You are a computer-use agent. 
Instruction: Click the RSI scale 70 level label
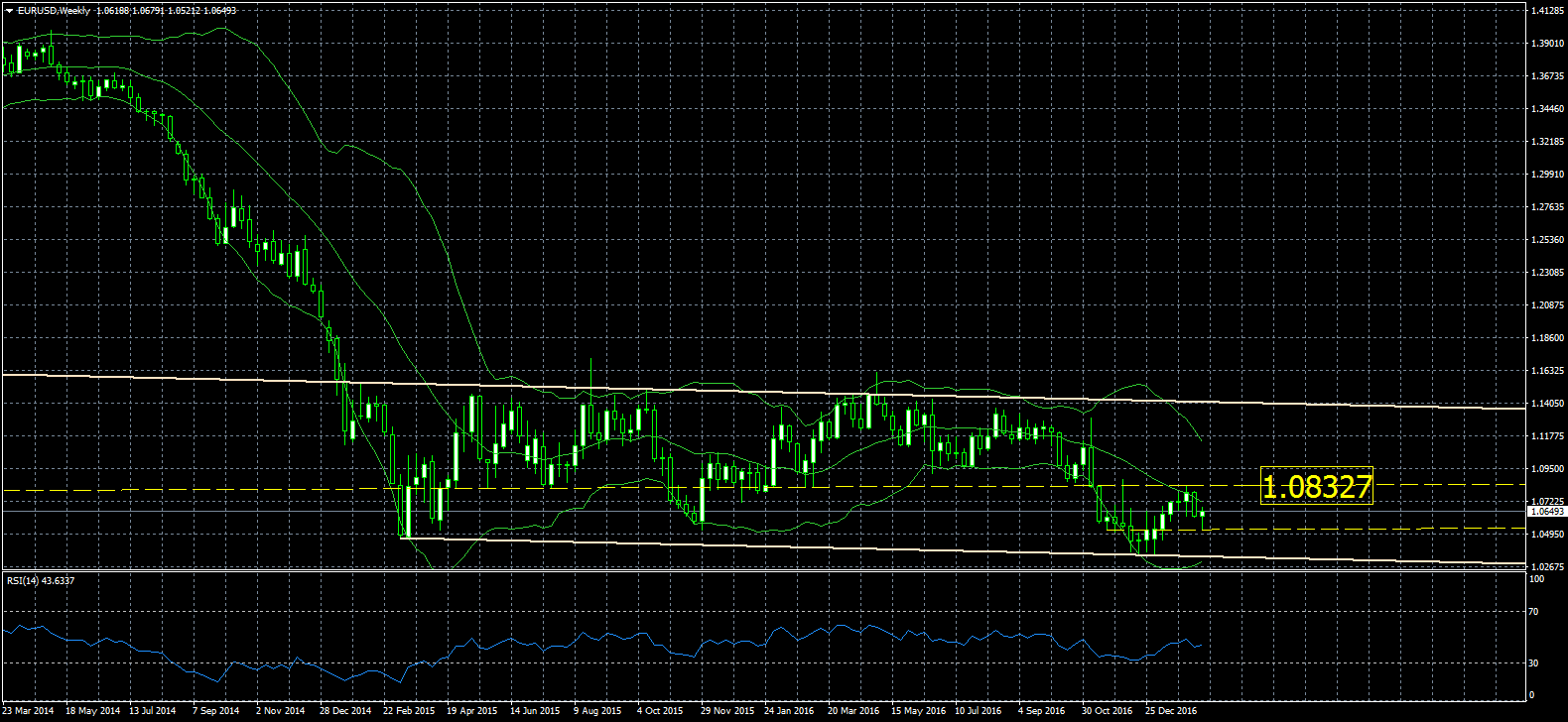click(x=1534, y=612)
